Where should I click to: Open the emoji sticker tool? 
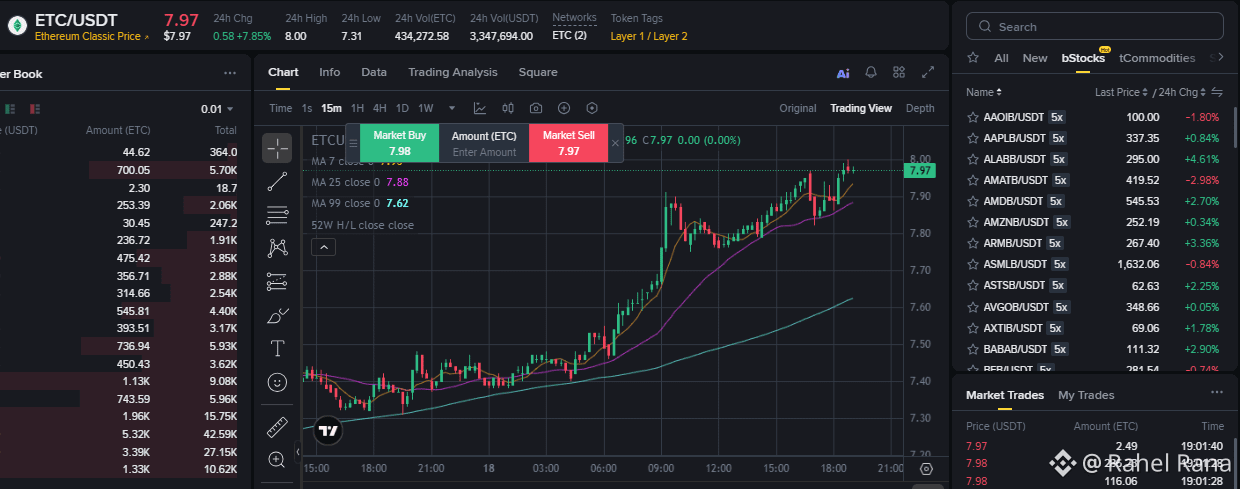[x=277, y=382]
